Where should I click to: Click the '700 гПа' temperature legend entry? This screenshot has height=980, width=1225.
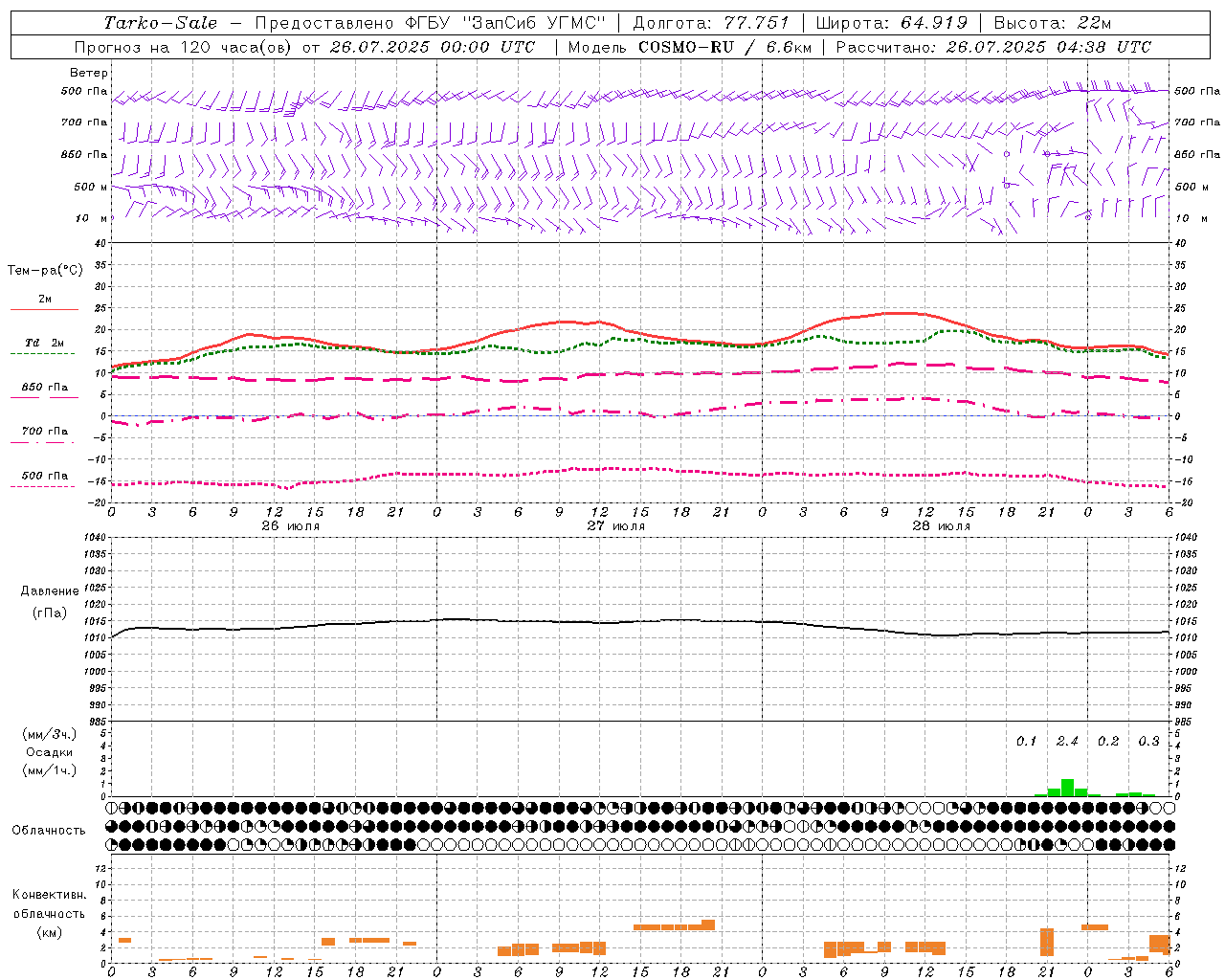(45, 432)
